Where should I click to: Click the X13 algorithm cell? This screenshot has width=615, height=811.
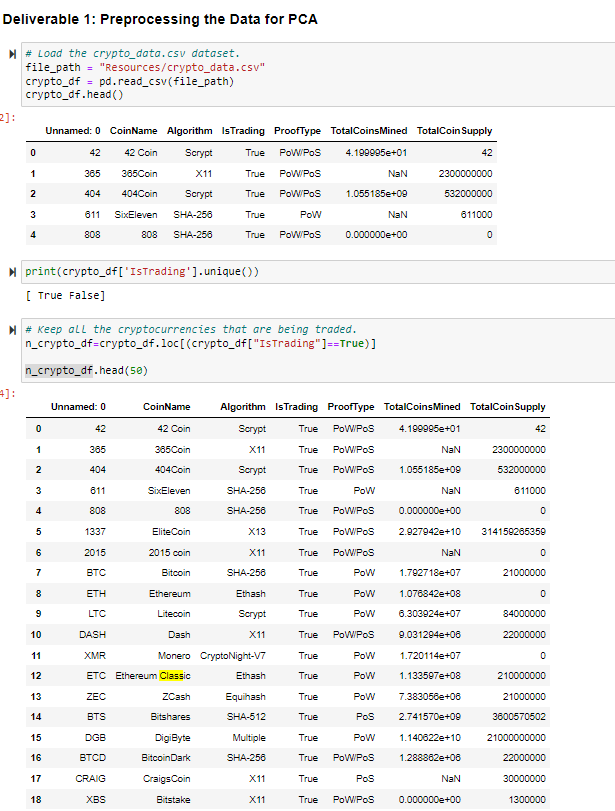257,532
